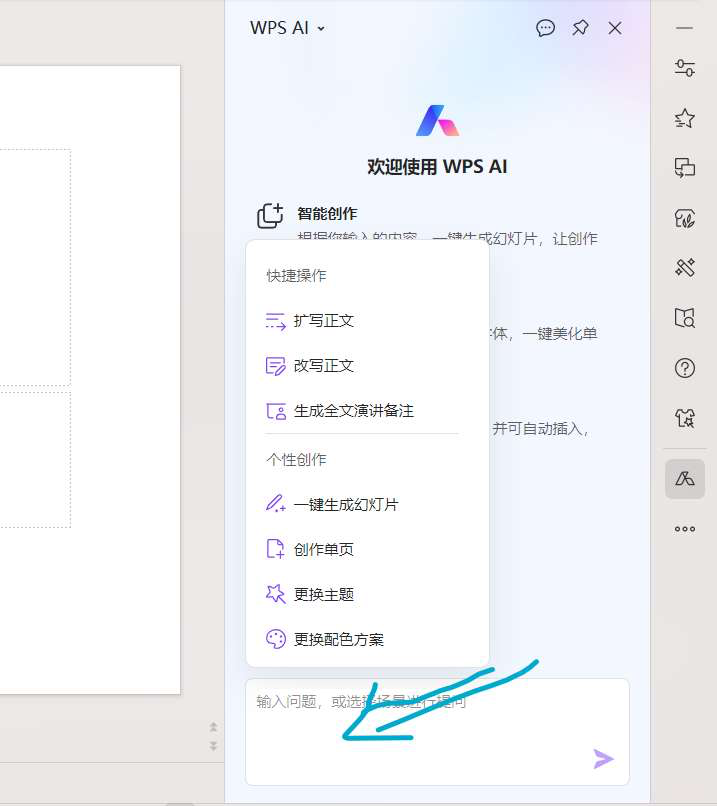
Task: Open the three-dots more options in sidebar
Action: 684,529
